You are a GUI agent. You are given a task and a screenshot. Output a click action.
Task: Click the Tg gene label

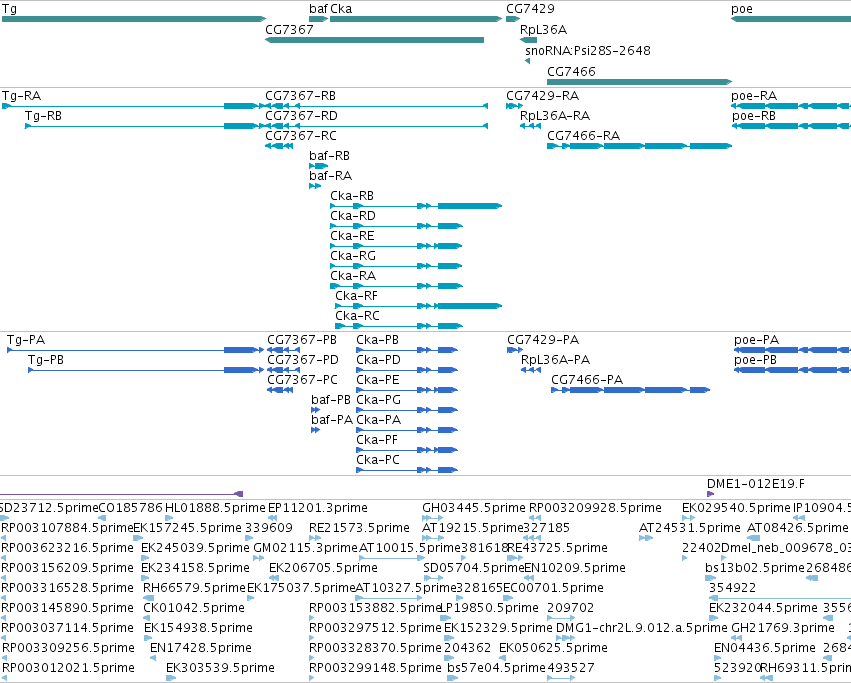tap(9, 9)
